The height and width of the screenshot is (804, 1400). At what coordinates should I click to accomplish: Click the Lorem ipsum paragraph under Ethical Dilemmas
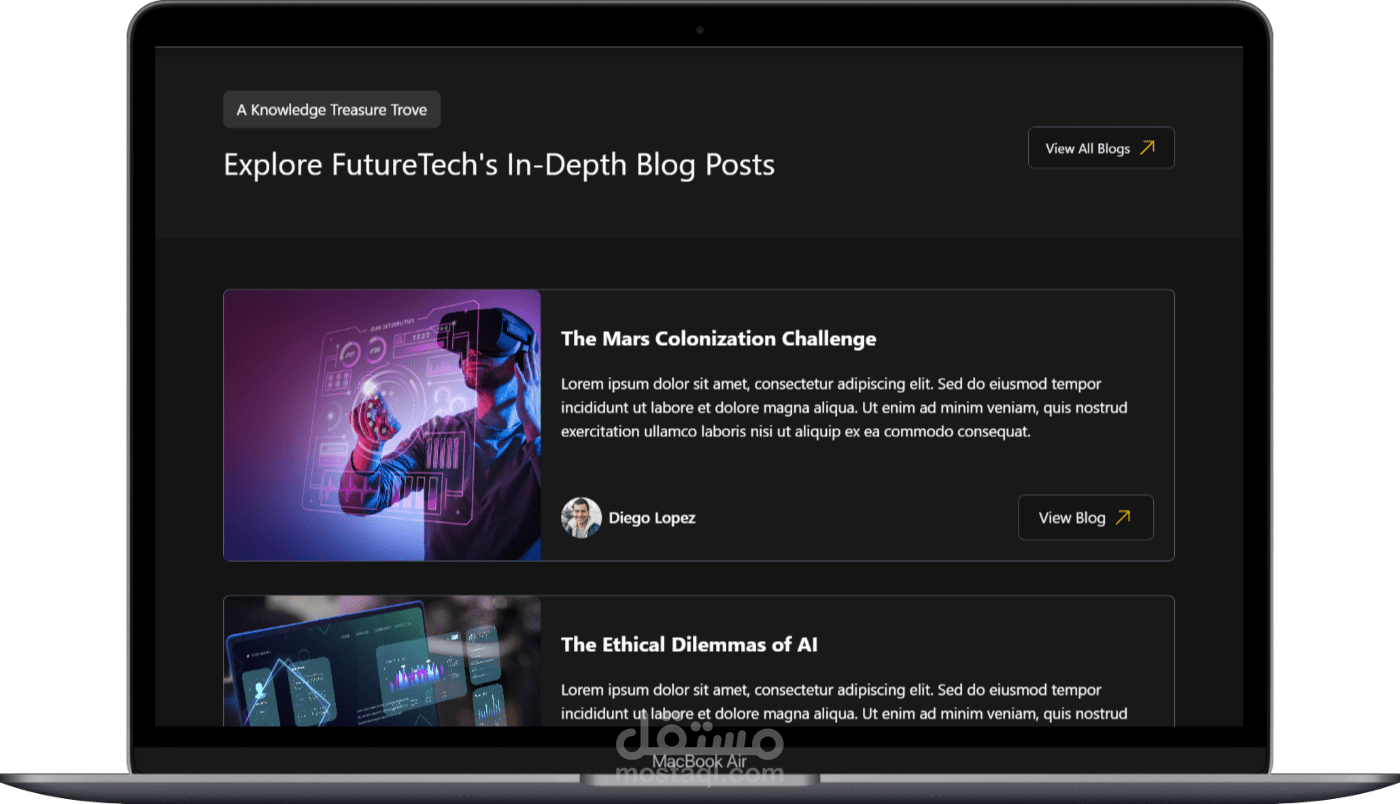844,702
